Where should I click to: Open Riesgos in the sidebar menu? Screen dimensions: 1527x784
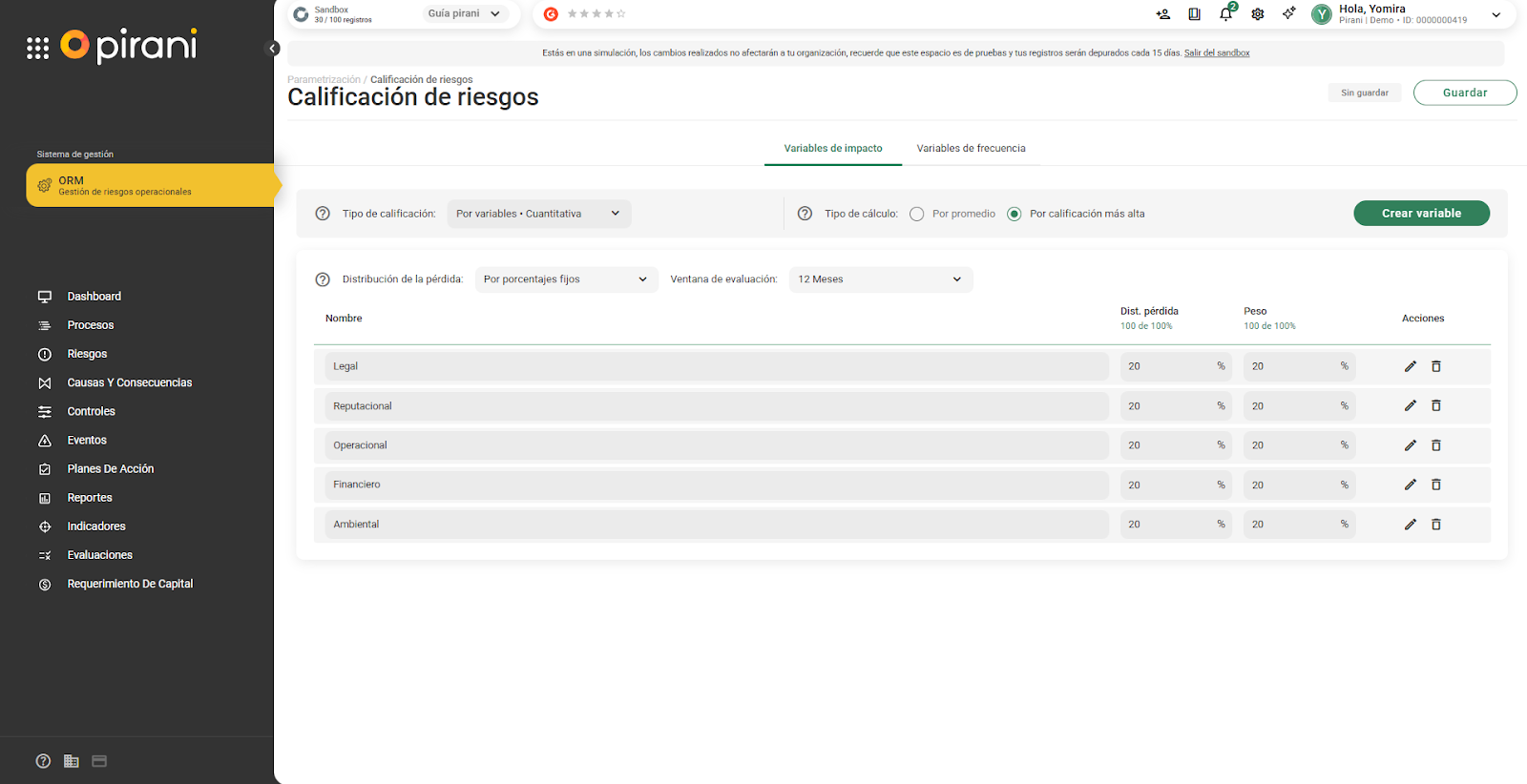87,354
